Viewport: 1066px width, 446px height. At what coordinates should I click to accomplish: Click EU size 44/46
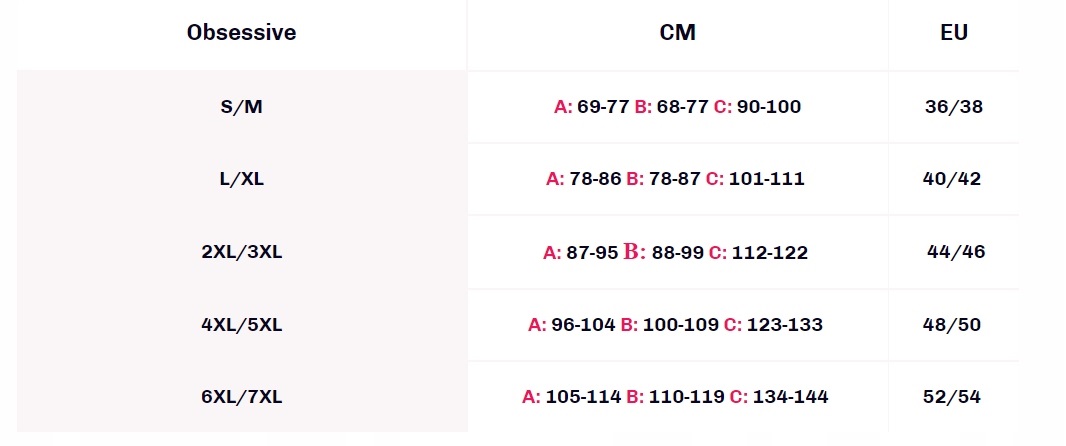[956, 252]
